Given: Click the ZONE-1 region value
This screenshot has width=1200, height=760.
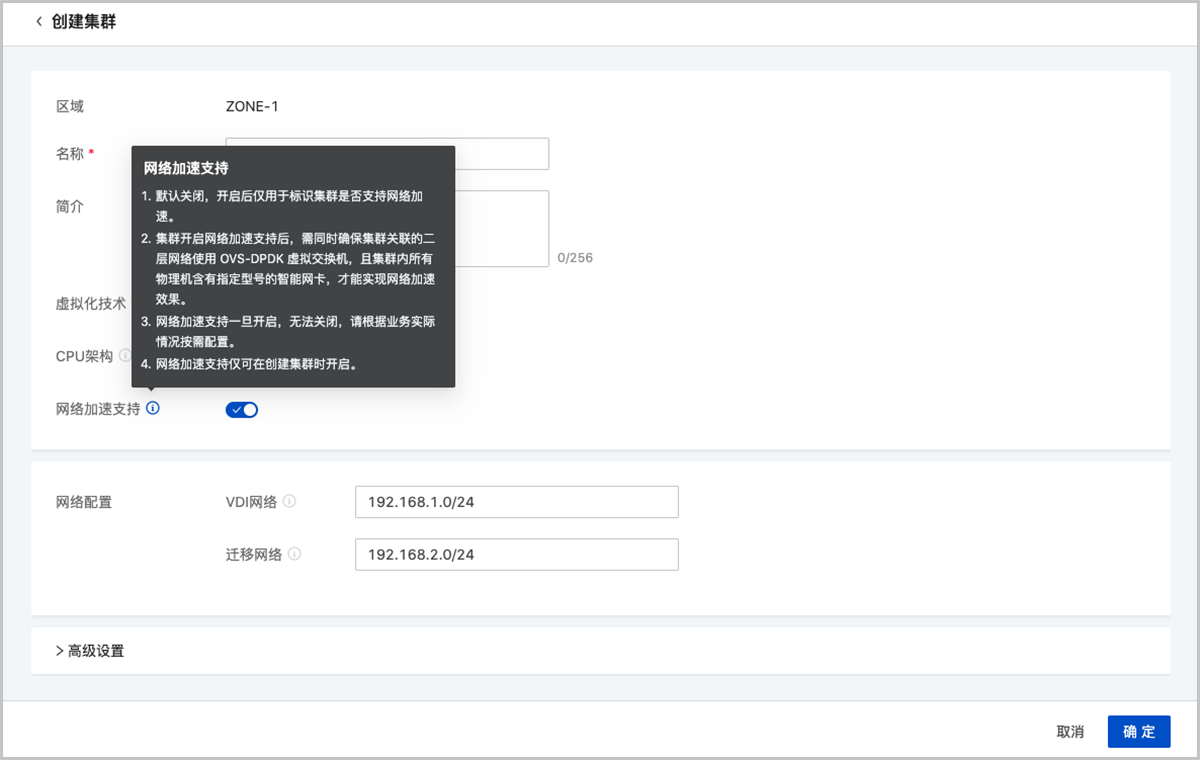Looking at the screenshot, I should pos(251,106).
